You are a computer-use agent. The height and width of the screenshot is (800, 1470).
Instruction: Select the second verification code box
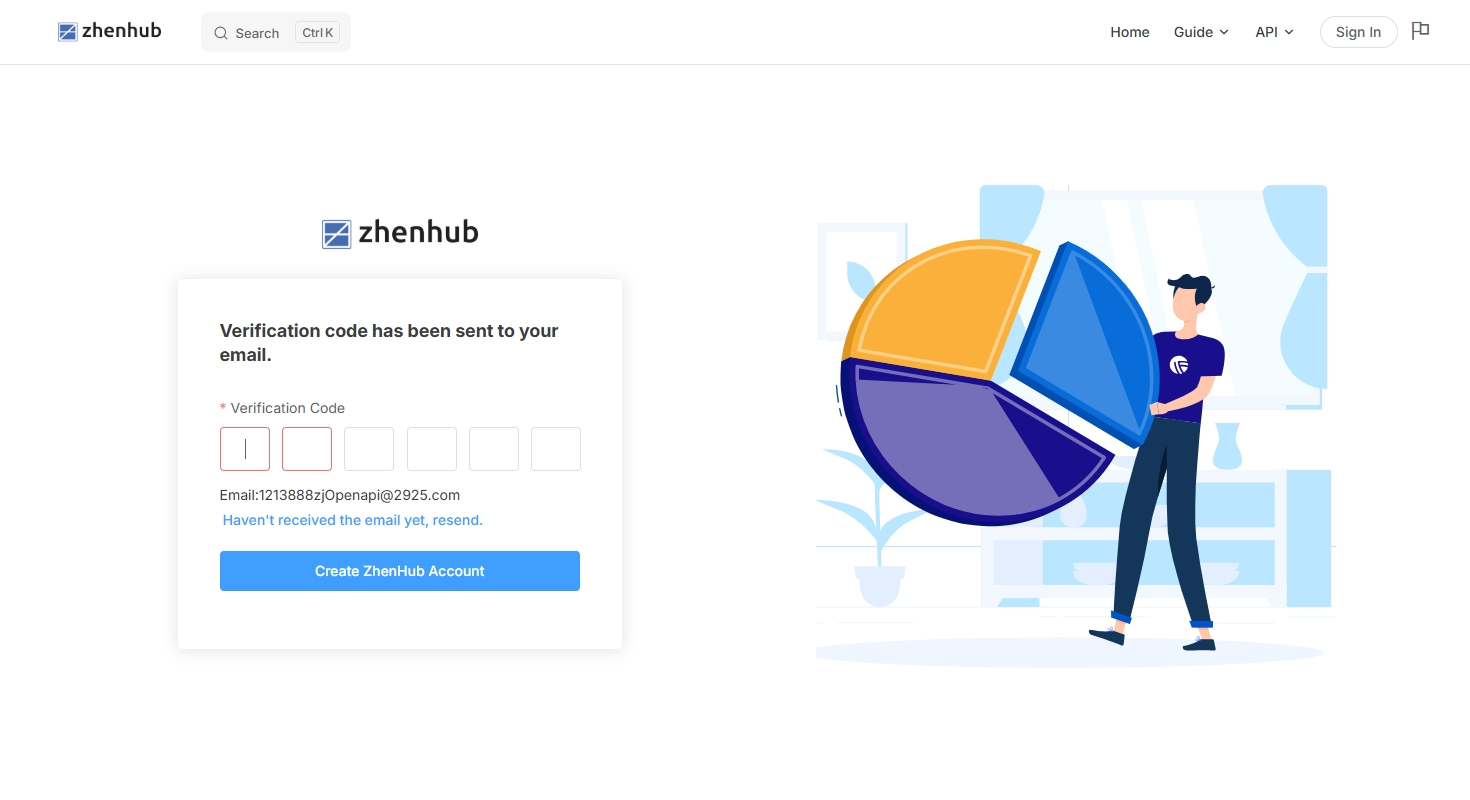pyautogui.click(x=307, y=449)
